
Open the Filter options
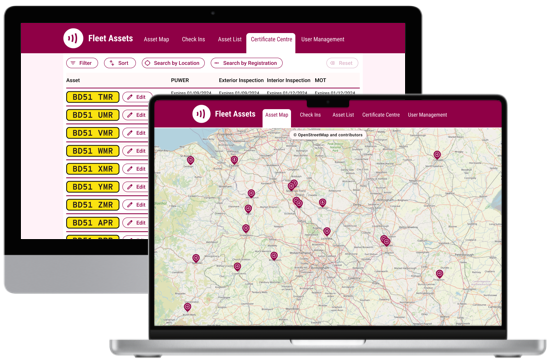coord(82,63)
